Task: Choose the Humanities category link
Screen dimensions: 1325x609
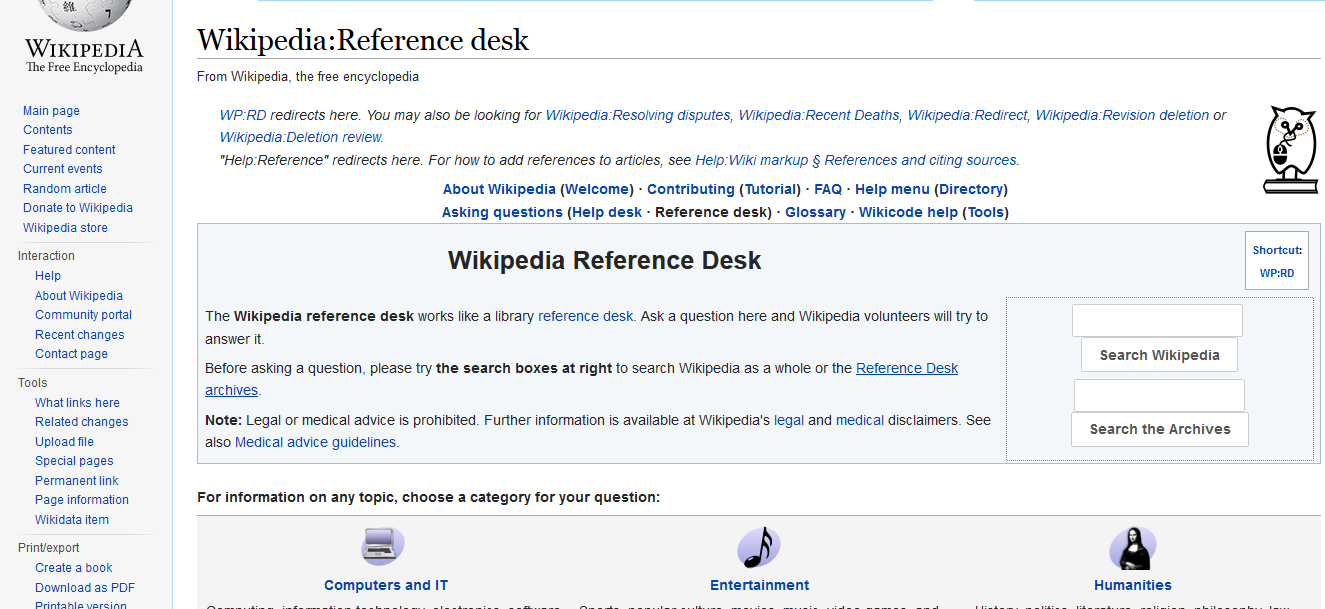Action: [1133, 585]
